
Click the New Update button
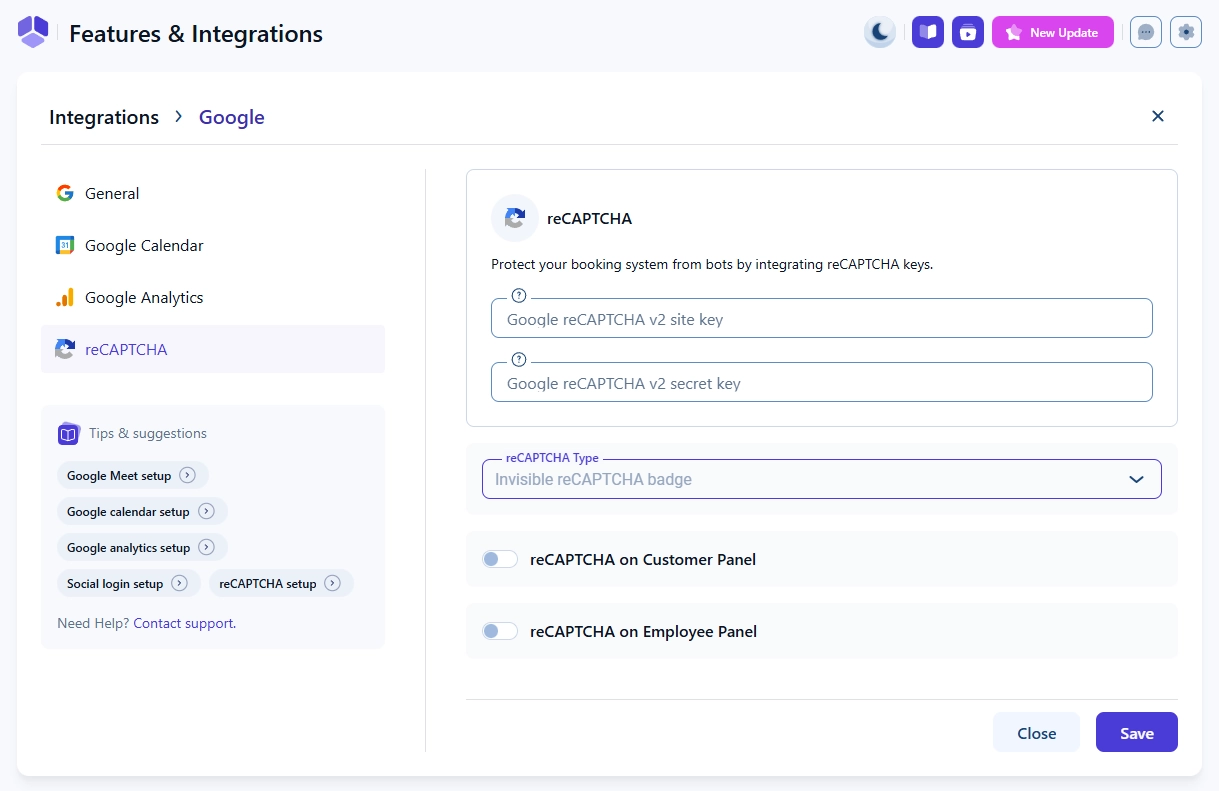tap(1052, 32)
